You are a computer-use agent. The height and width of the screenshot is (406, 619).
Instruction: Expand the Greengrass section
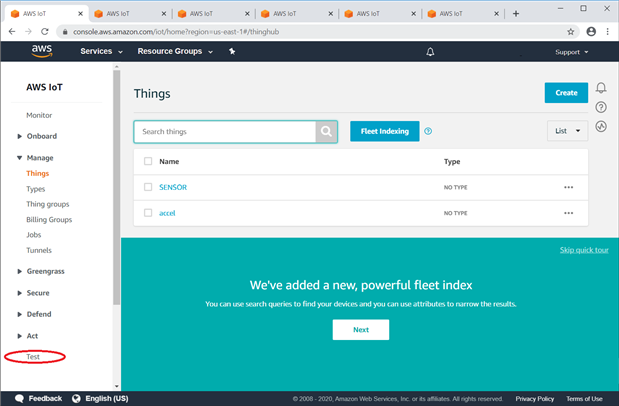click(x=19, y=271)
